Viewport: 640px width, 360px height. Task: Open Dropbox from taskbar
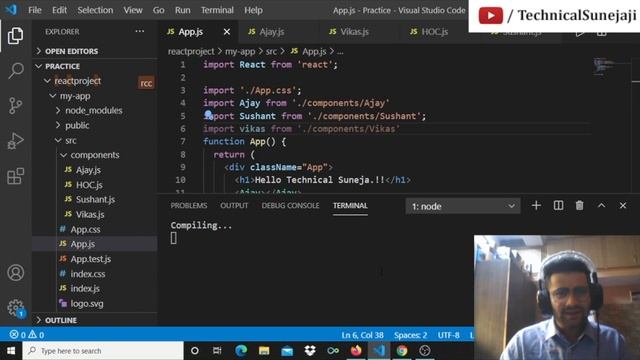point(310,351)
